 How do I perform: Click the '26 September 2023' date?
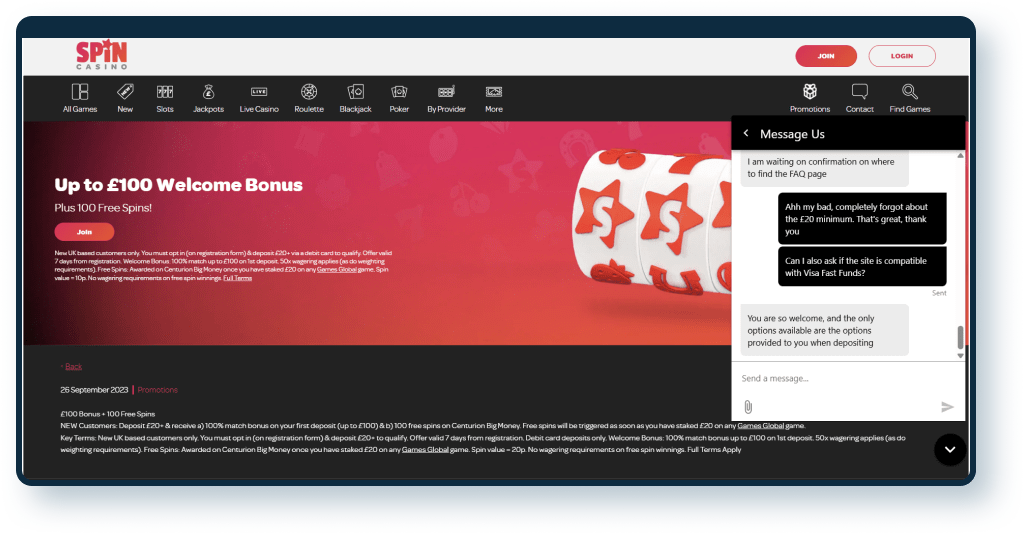click(x=94, y=390)
